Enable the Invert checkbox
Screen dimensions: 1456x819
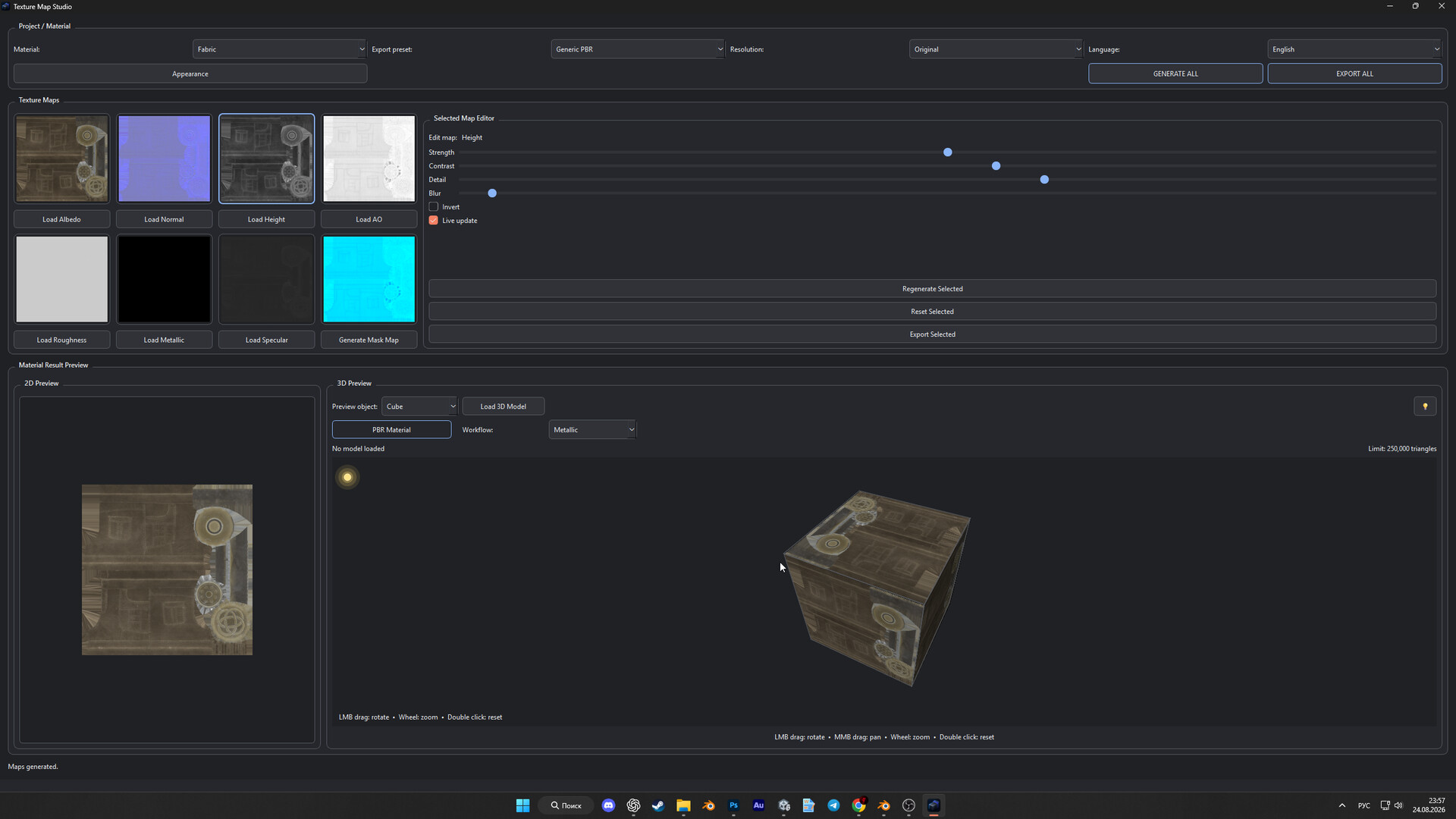434,207
